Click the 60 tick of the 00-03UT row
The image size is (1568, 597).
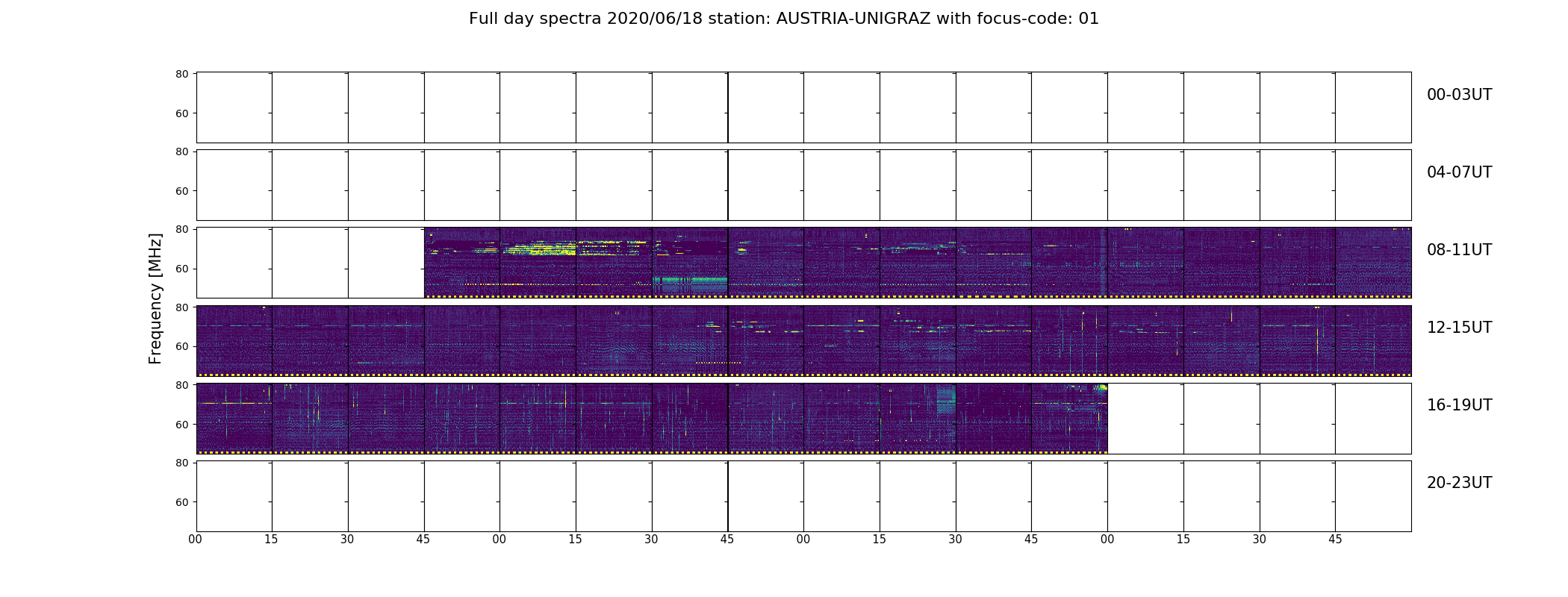pos(181,113)
